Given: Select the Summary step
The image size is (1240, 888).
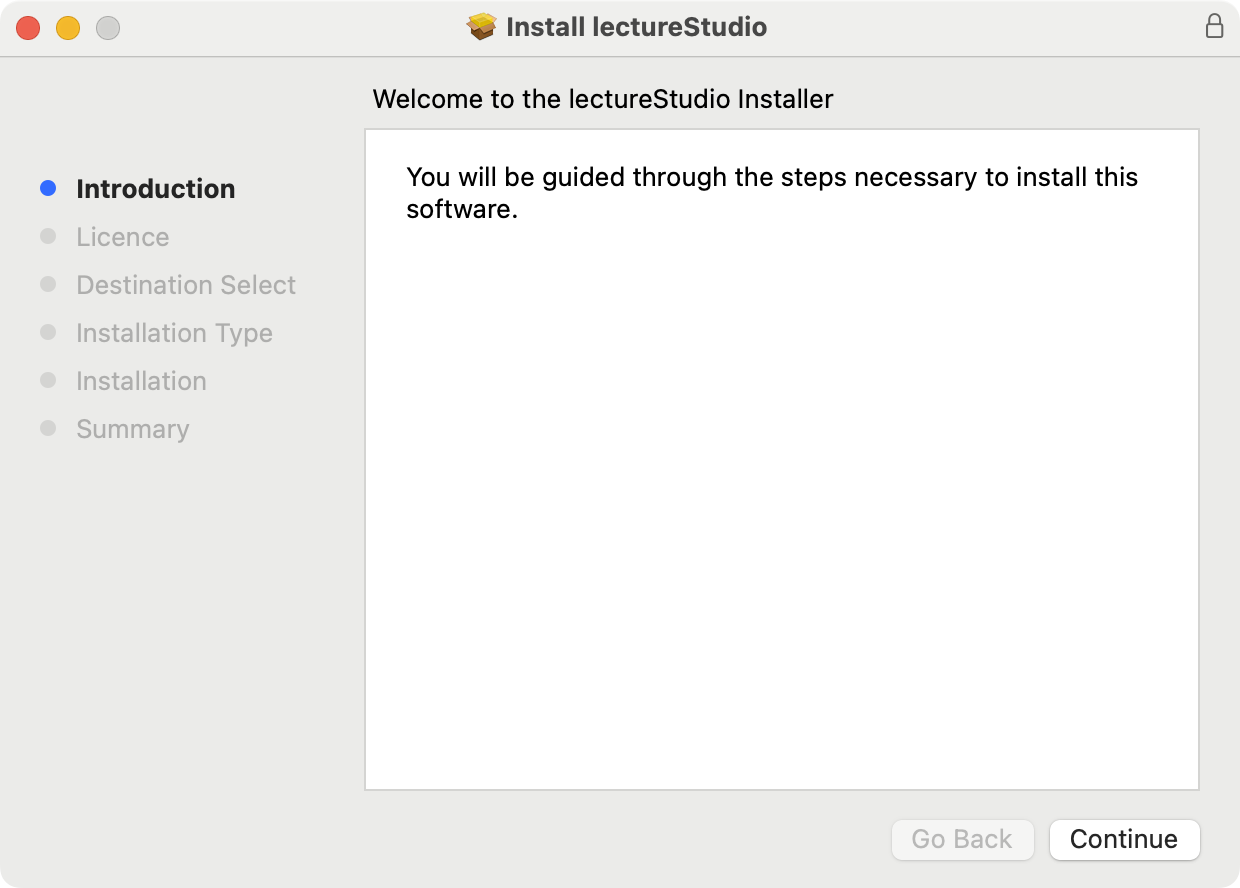Looking at the screenshot, I should [x=132, y=428].
